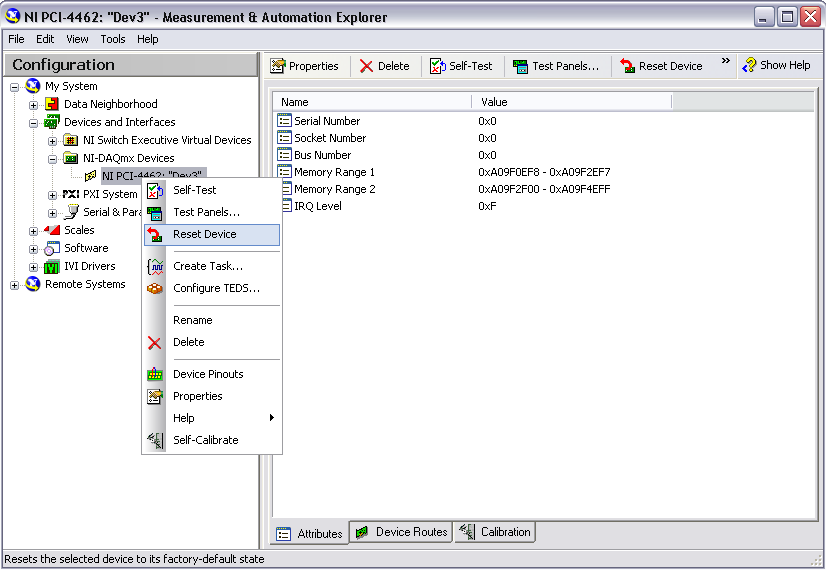The width and height of the screenshot is (826, 570).
Task: Click the NI PCI-4462 device icon in tree
Action: pyautogui.click(x=91, y=176)
